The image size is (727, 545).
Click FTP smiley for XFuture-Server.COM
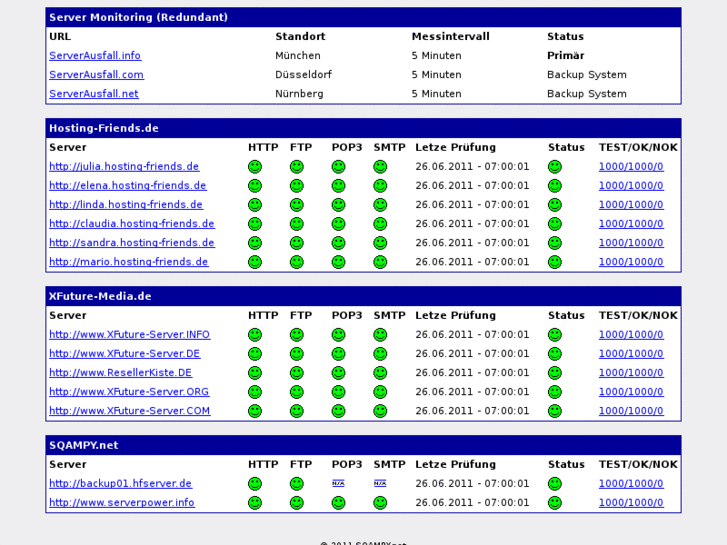coord(297,410)
